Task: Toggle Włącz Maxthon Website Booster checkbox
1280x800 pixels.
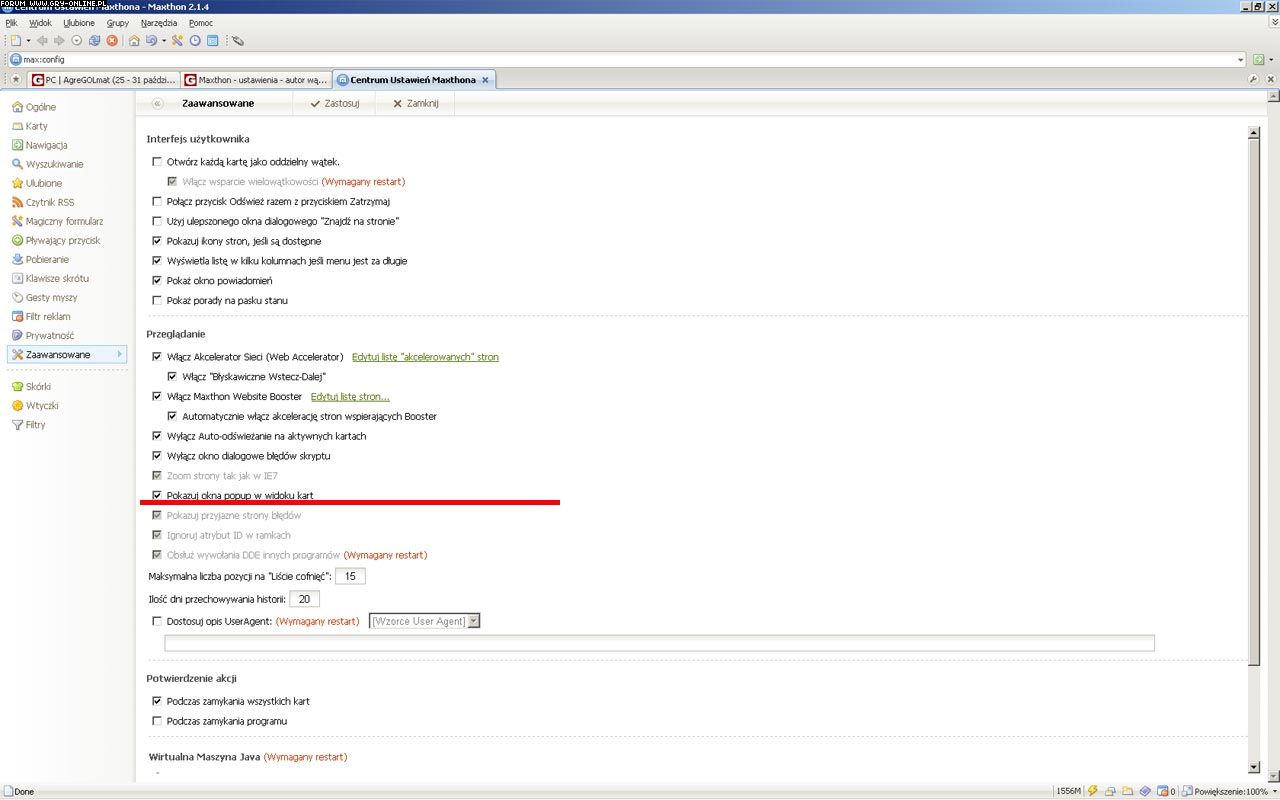Action: pos(156,396)
